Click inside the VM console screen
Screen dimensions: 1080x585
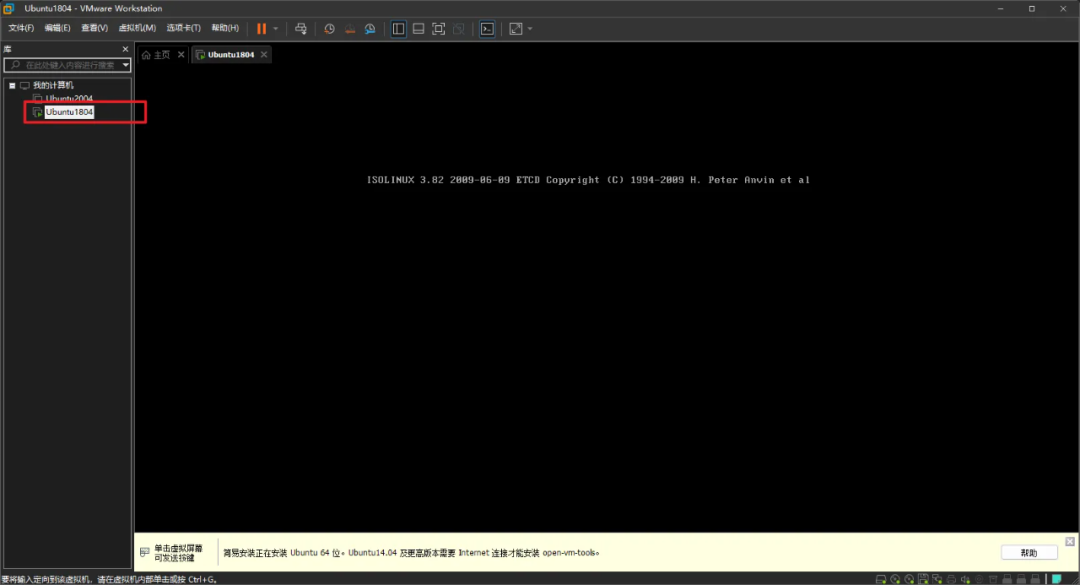pos(607,296)
